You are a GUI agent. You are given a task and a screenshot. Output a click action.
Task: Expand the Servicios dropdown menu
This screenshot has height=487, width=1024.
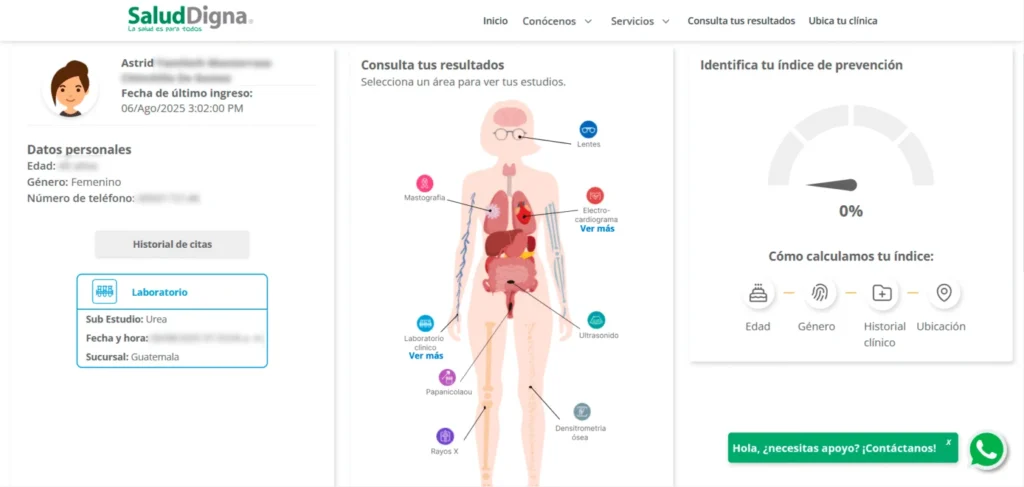click(x=640, y=21)
